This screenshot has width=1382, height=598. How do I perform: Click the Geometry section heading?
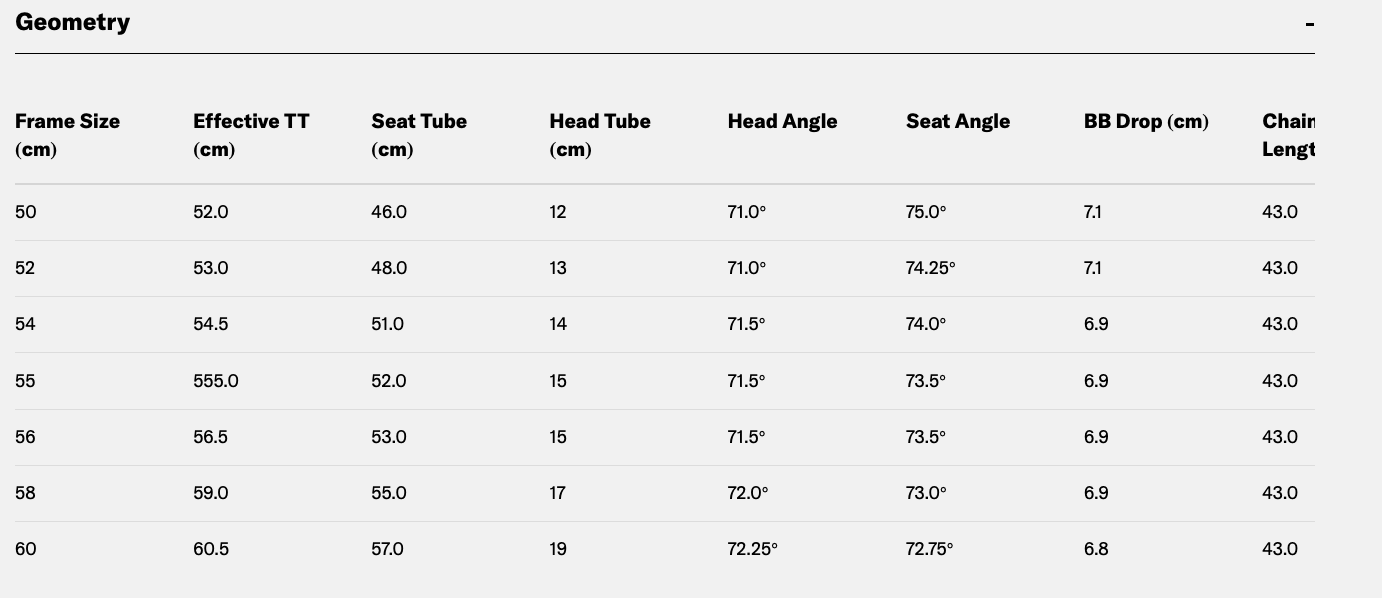coord(72,22)
